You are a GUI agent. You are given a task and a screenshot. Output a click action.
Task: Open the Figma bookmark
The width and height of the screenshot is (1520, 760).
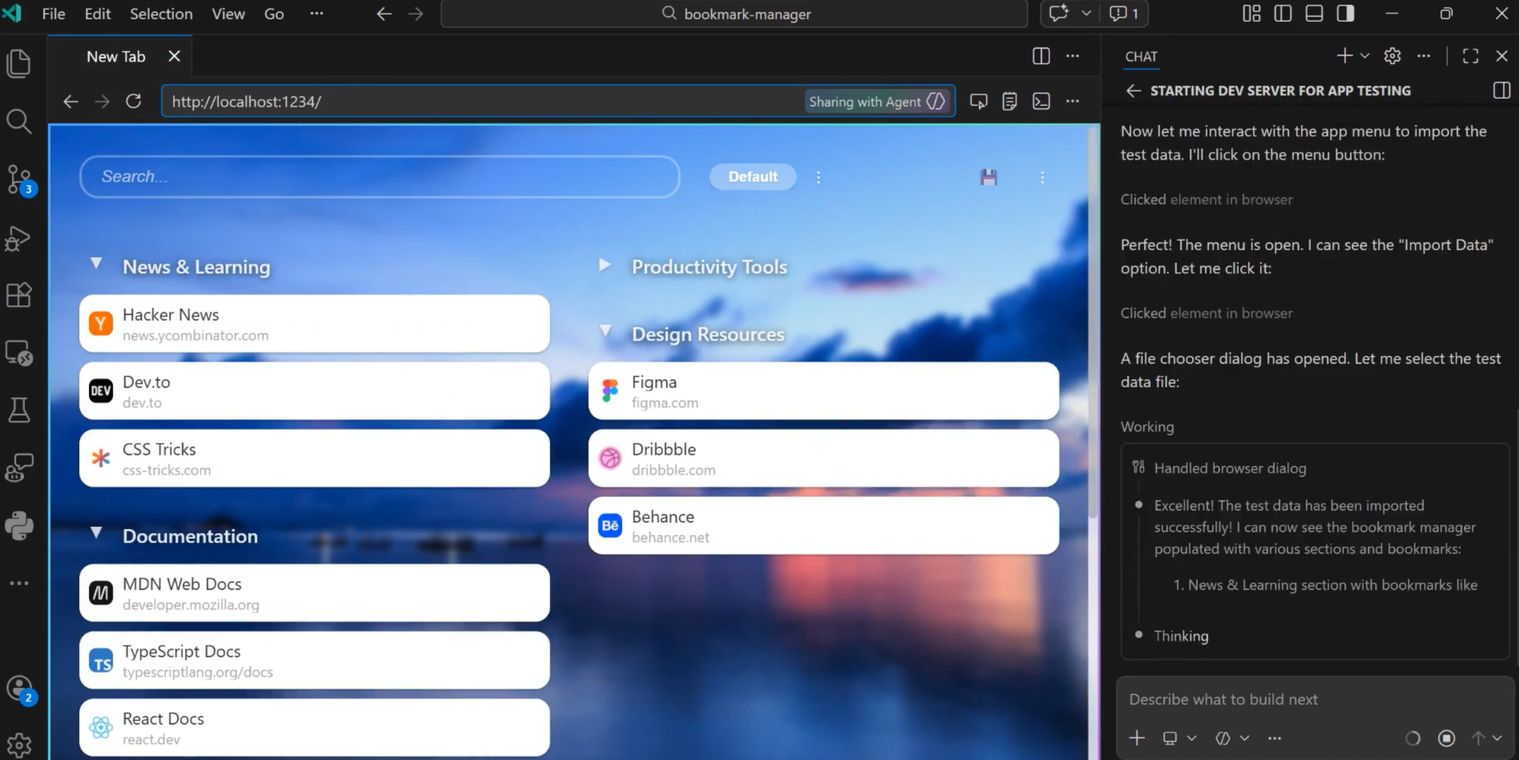click(824, 391)
